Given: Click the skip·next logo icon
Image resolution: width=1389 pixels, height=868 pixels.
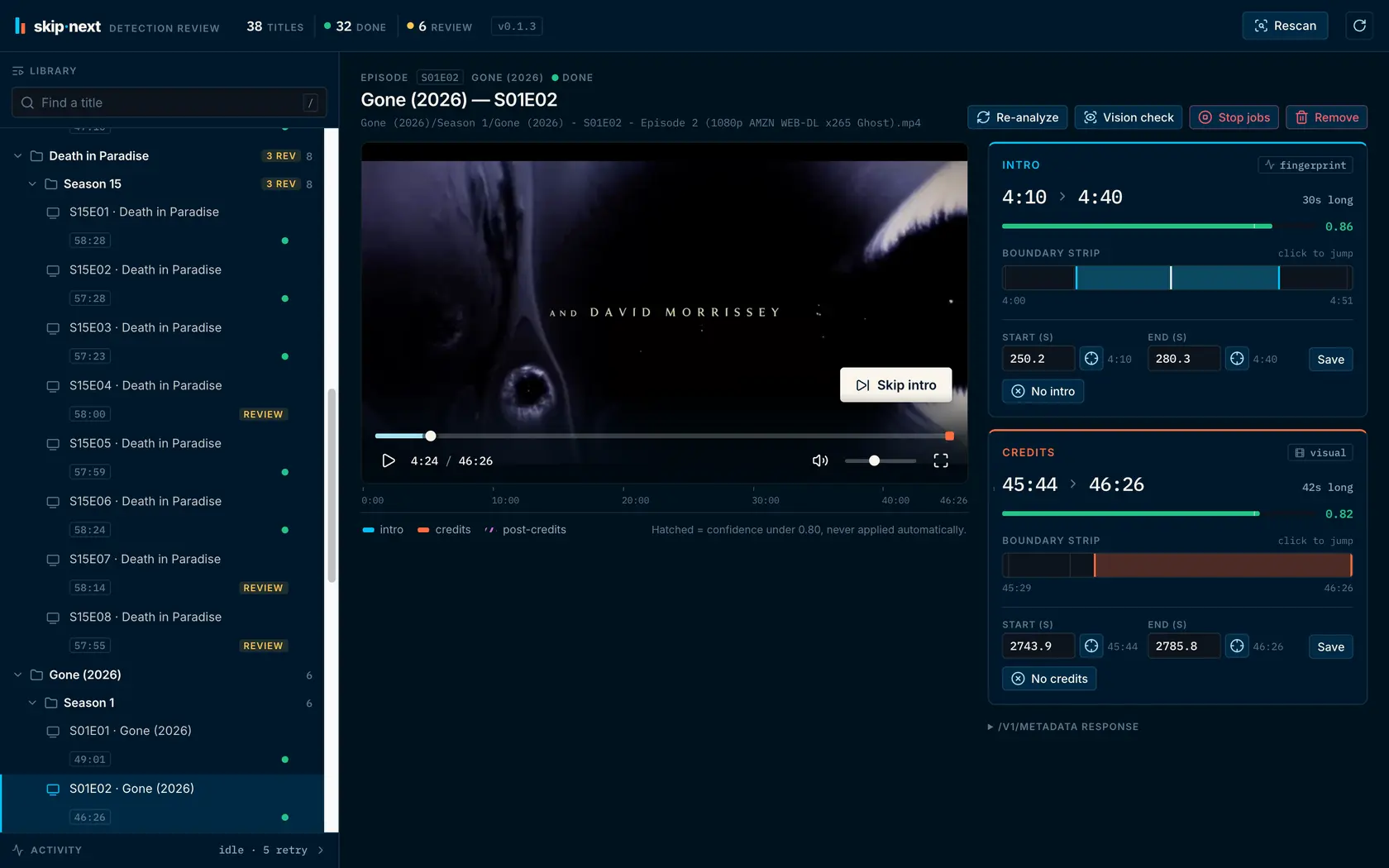Looking at the screenshot, I should pyautogui.click(x=20, y=26).
